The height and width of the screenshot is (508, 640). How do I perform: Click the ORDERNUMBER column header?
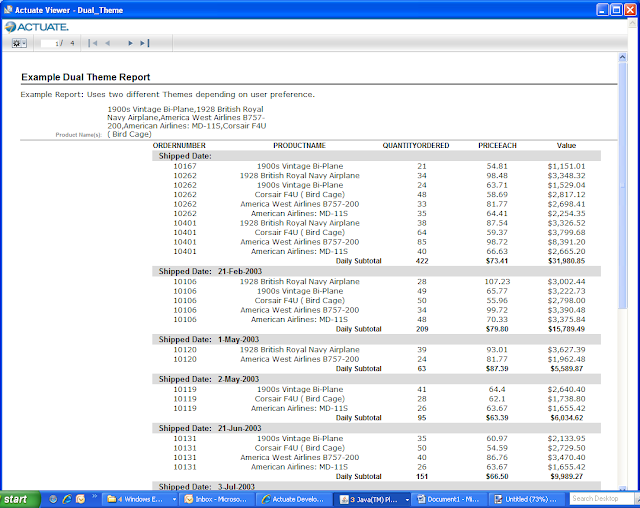click(x=179, y=146)
